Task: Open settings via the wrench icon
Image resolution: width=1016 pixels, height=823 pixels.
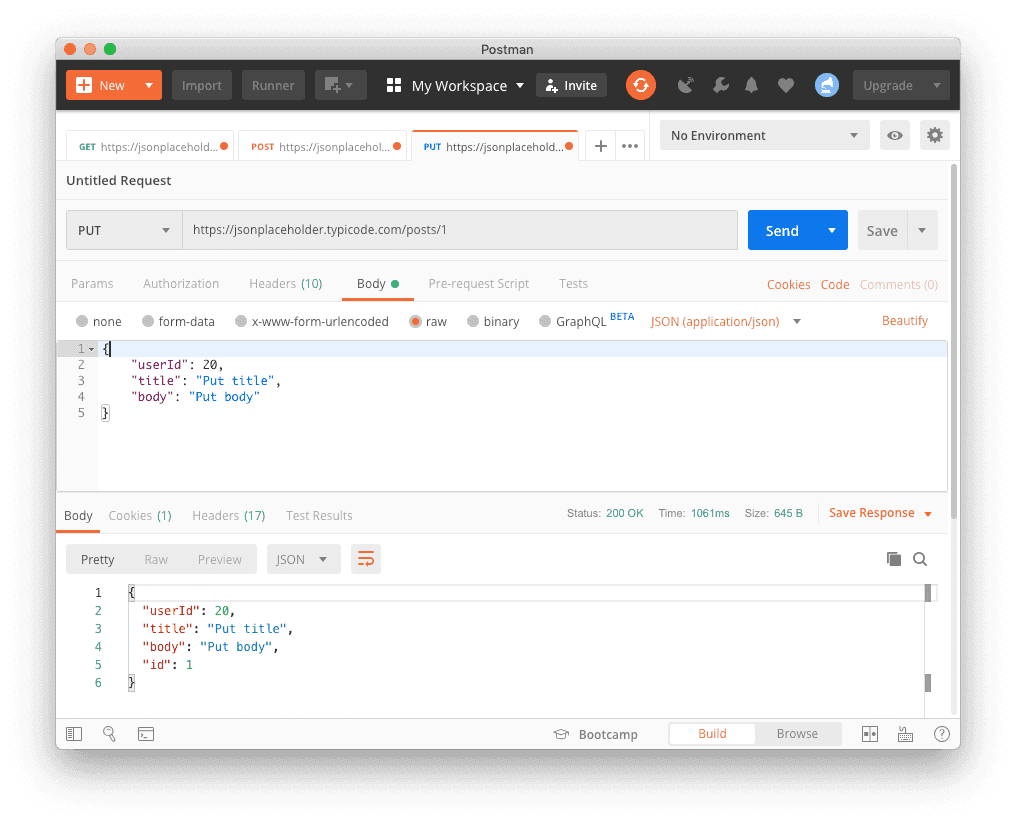Action: click(x=719, y=86)
